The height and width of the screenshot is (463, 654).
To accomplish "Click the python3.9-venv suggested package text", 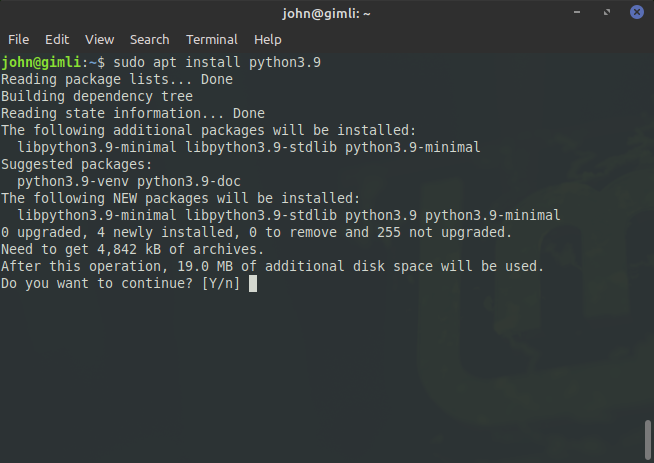I will pos(73,181).
